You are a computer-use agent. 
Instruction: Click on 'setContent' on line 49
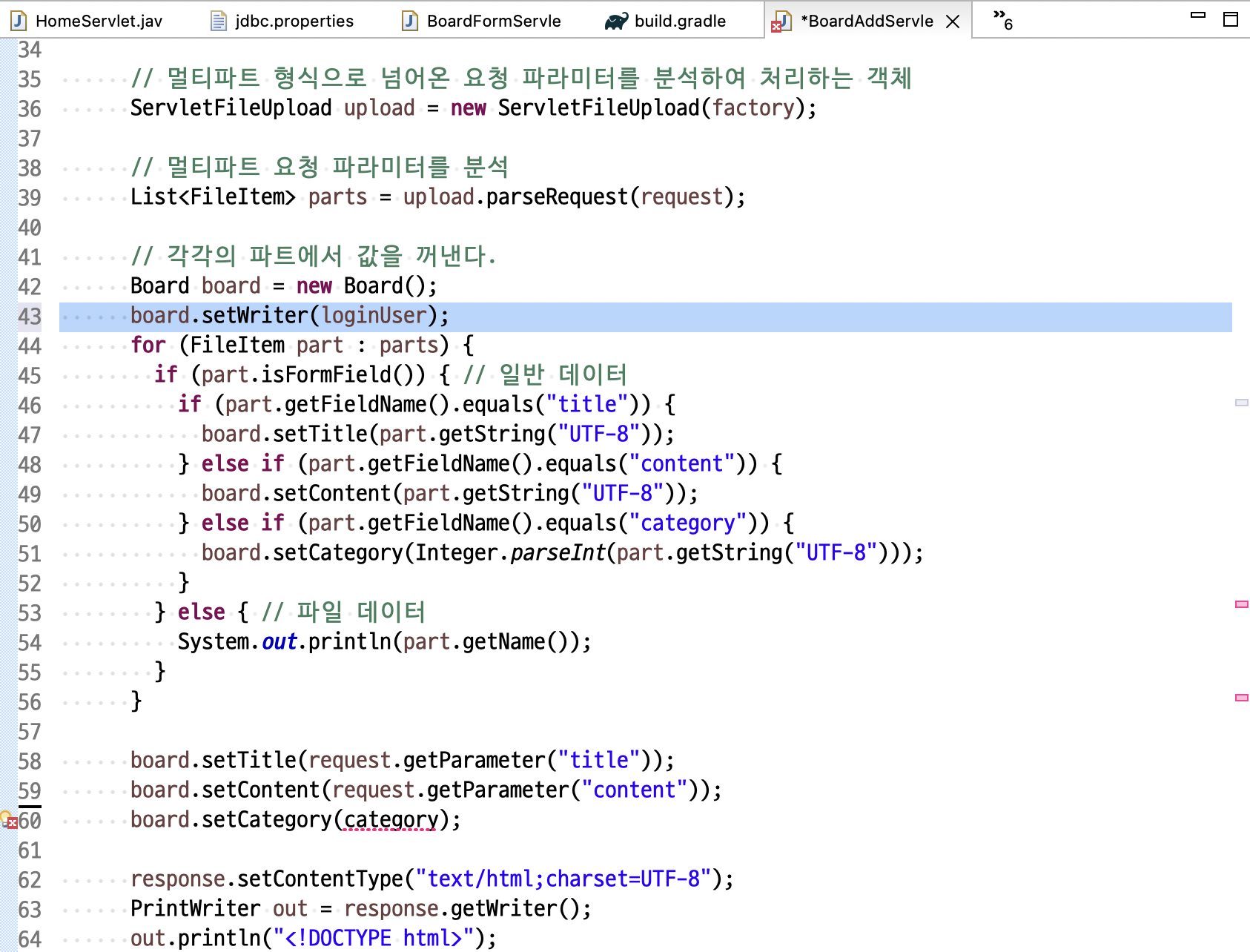pos(332,494)
